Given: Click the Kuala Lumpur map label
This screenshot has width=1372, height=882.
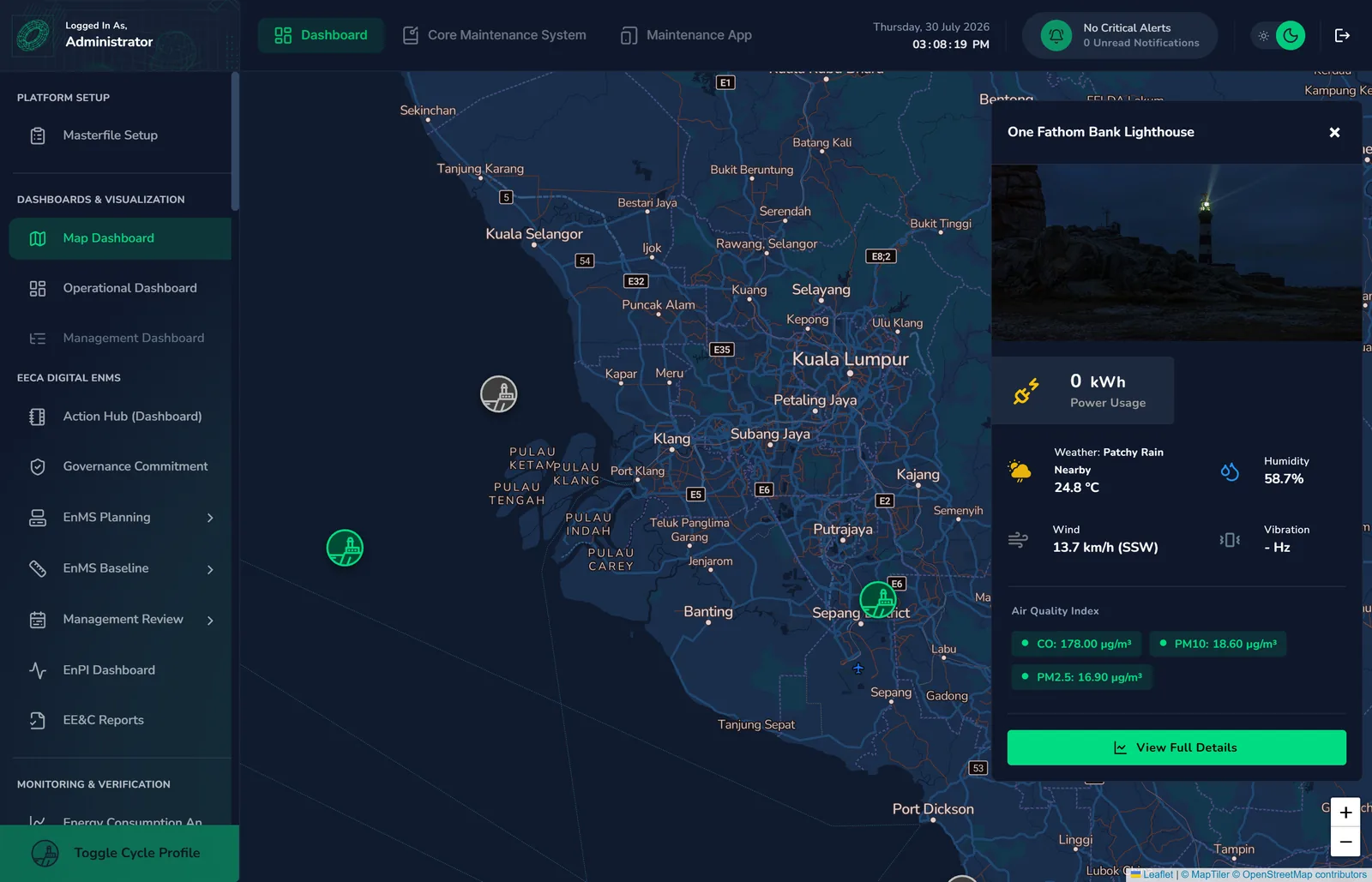Looking at the screenshot, I should [x=850, y=359].
